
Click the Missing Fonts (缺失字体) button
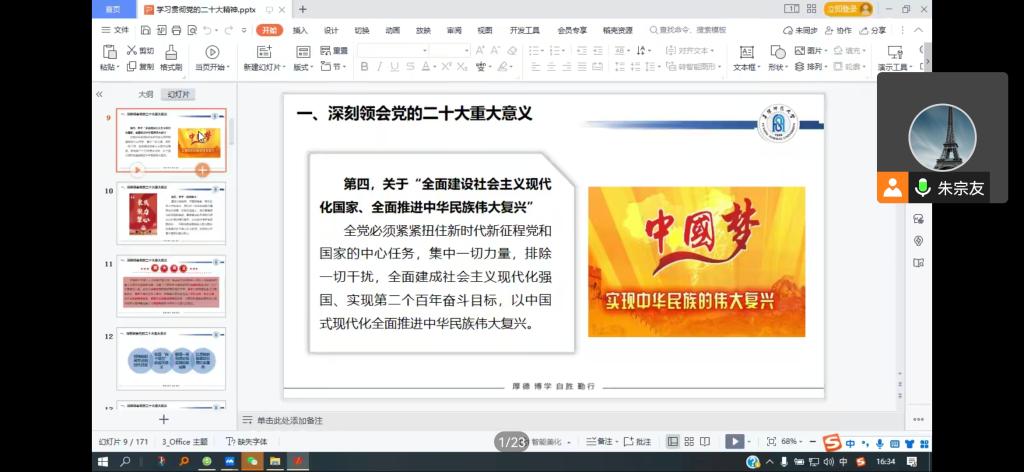click(246, 441)
